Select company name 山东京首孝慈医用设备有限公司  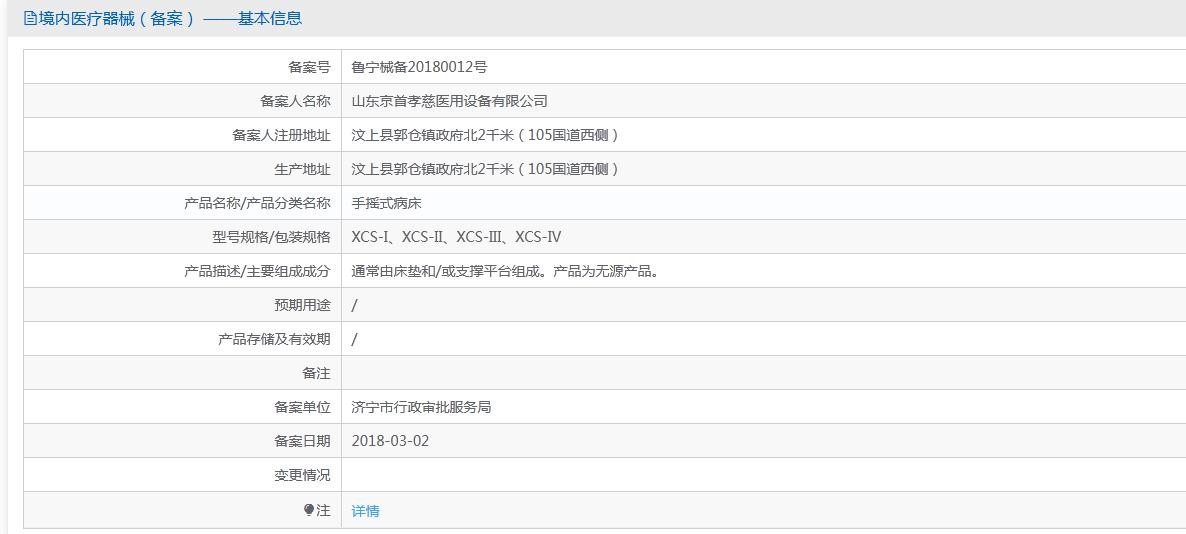click(449, 101)
